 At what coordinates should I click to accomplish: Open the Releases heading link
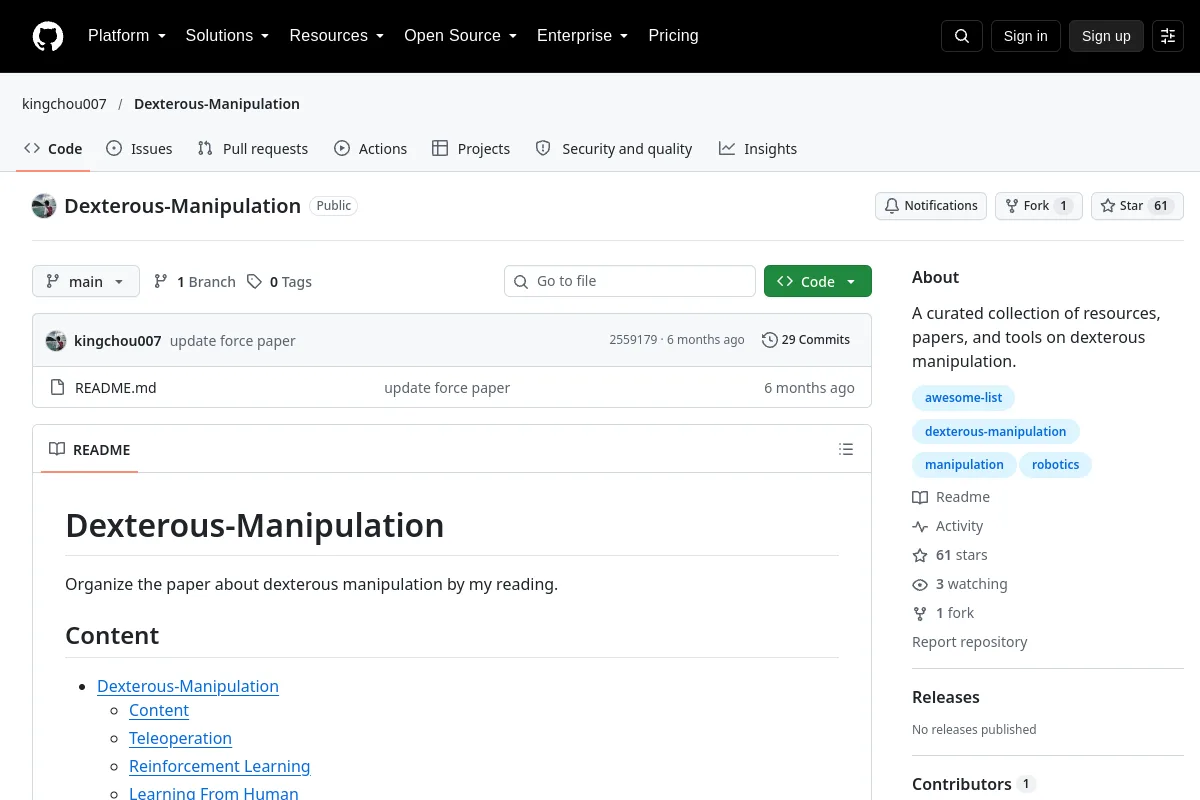[x=946, y=697]
